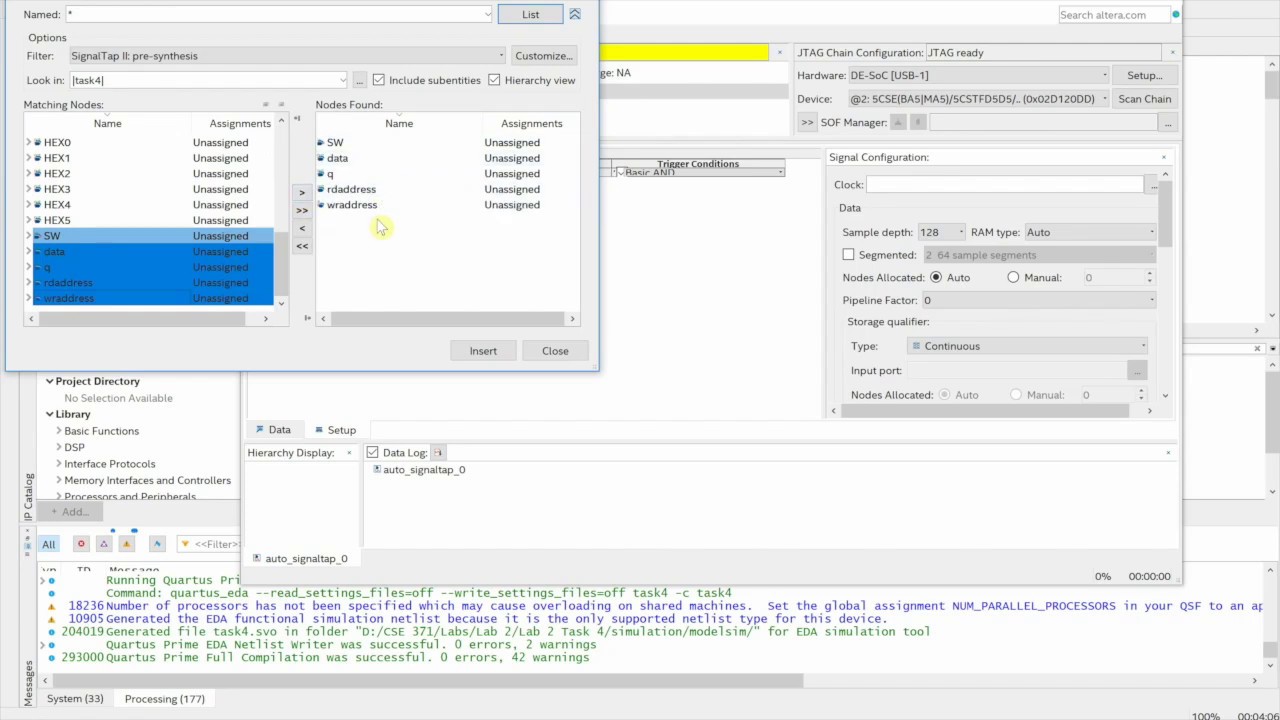Screen dimensions: 1280x720
Task: Click the >> button beside SOF Manager
Action: pos(807,123)
